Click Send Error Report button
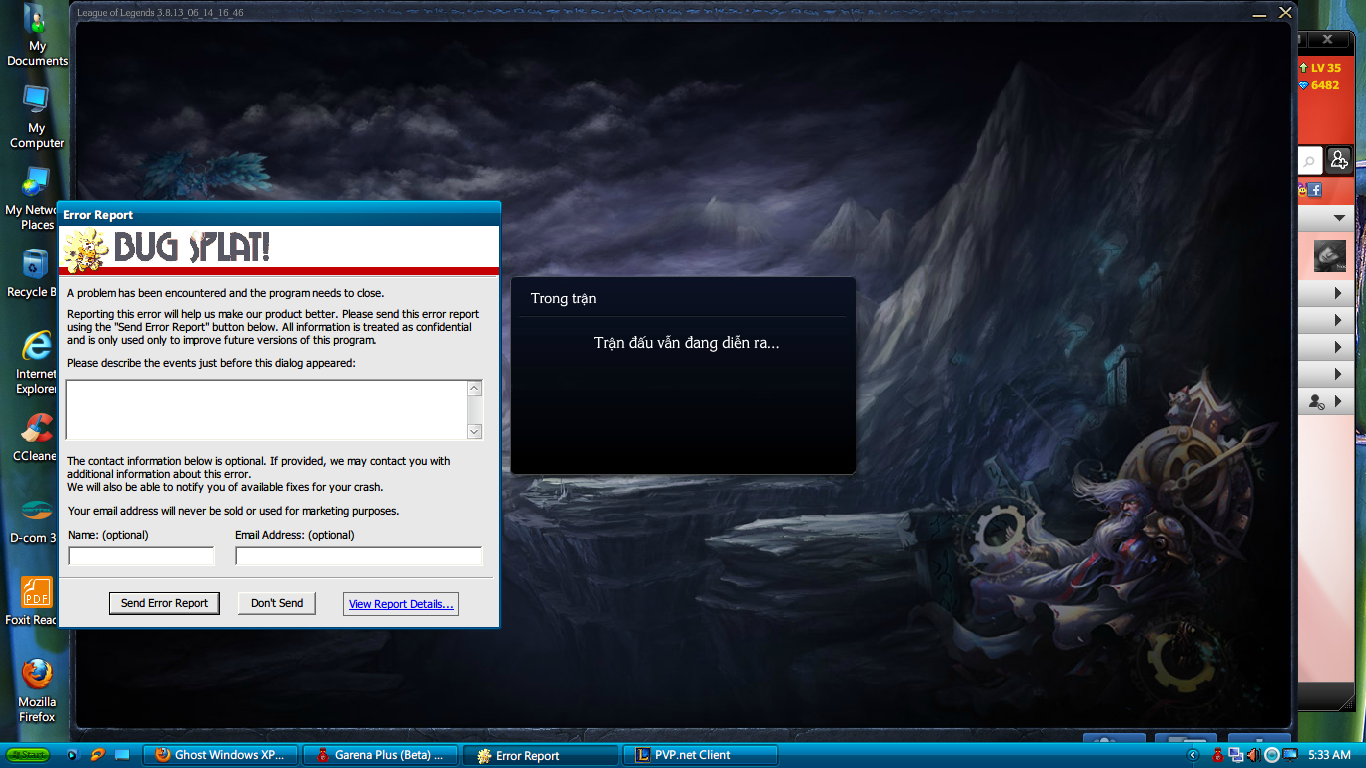Image resolution: width=1366 pixels, height=768 pixels. click(x=164, y=603)
